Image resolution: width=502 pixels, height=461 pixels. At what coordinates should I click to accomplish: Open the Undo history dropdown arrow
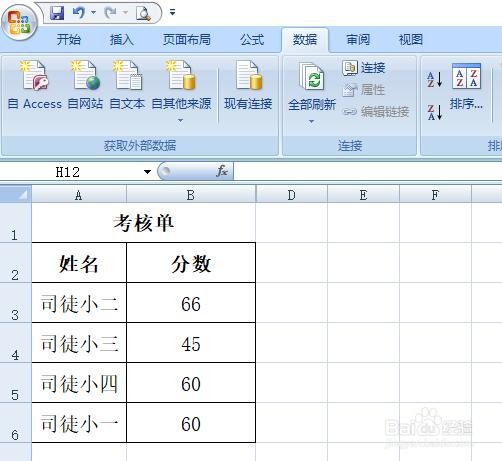tap(94, 13)
